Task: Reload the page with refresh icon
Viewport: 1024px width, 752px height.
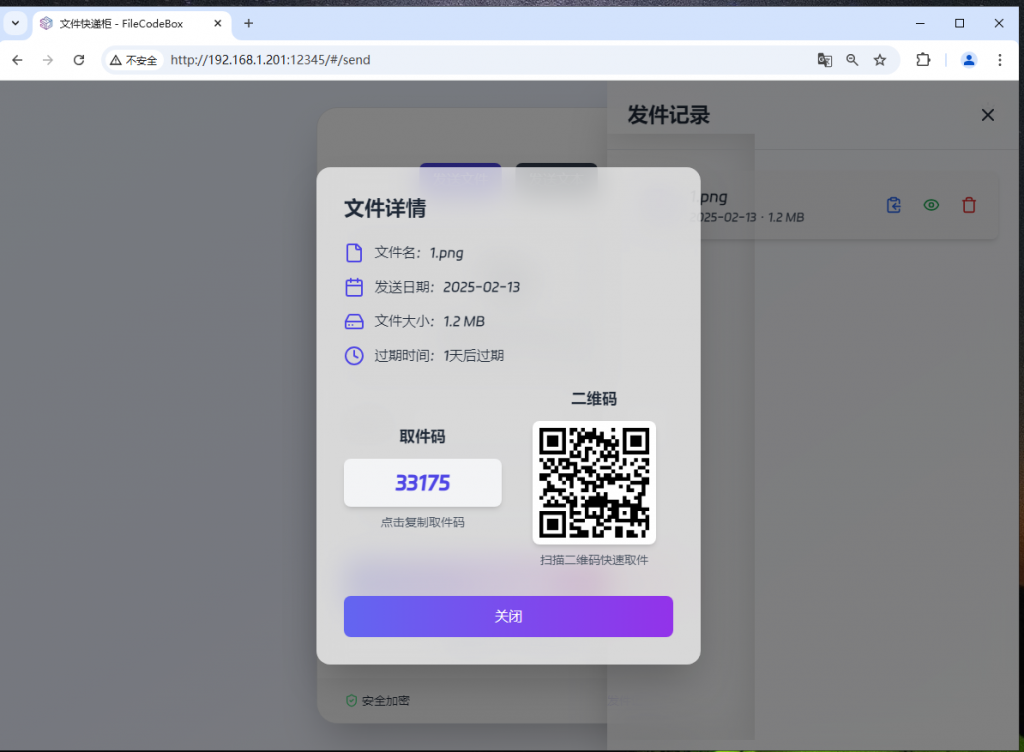Action: coord(79,60)
